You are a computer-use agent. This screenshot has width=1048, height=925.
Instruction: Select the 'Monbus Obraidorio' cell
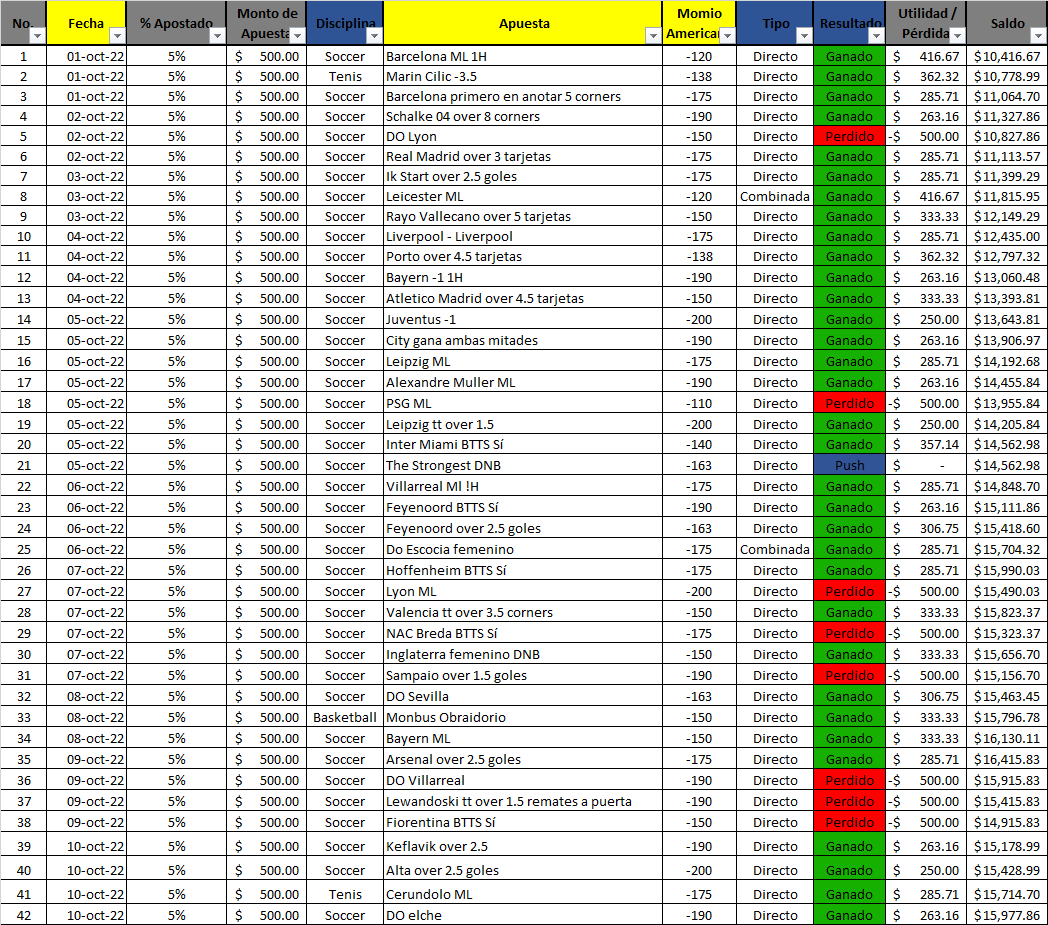pyautogui.click(x=523, y=717)
